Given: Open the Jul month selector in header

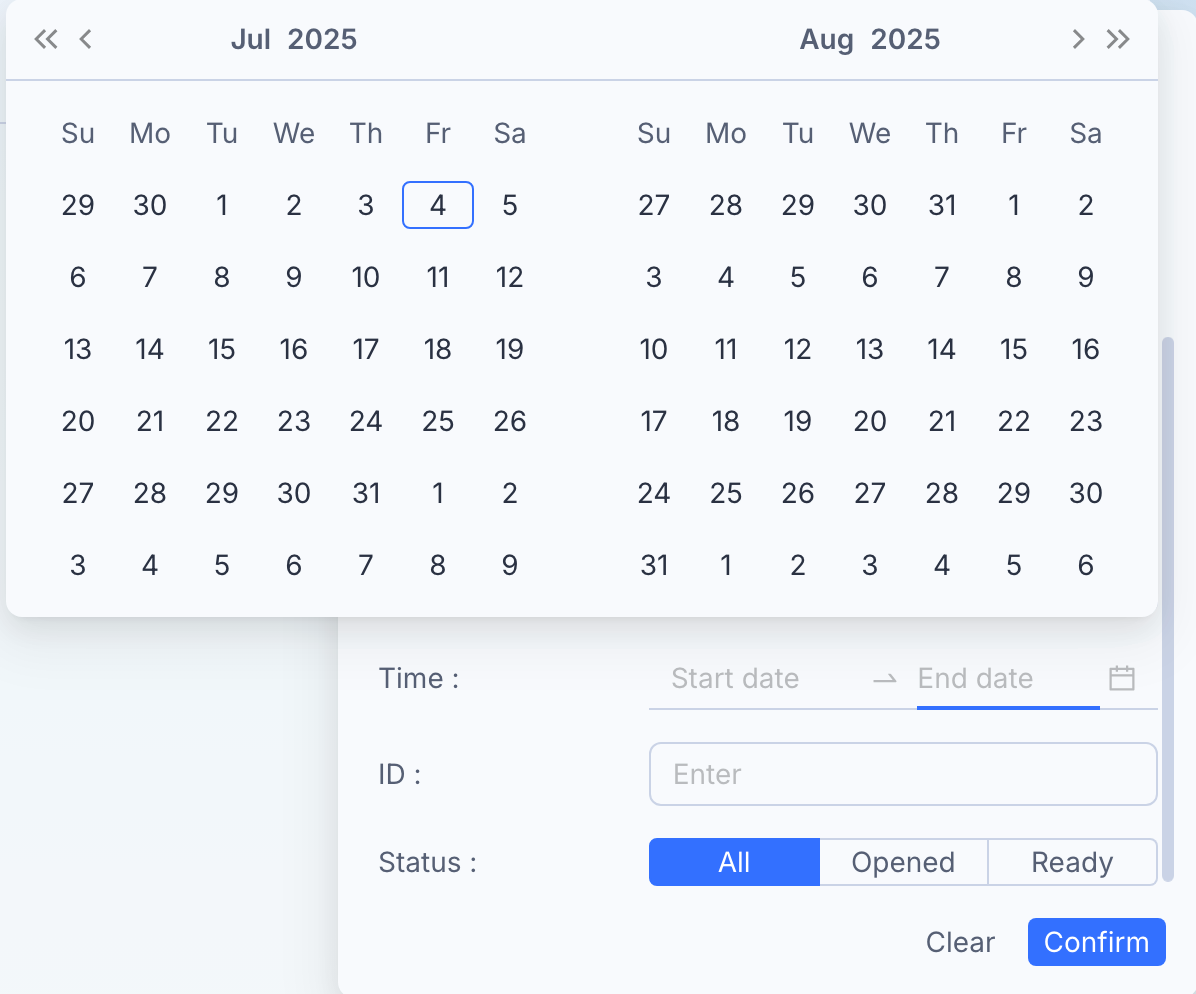Looking at the screenshot, I should [x=251, y=39].
